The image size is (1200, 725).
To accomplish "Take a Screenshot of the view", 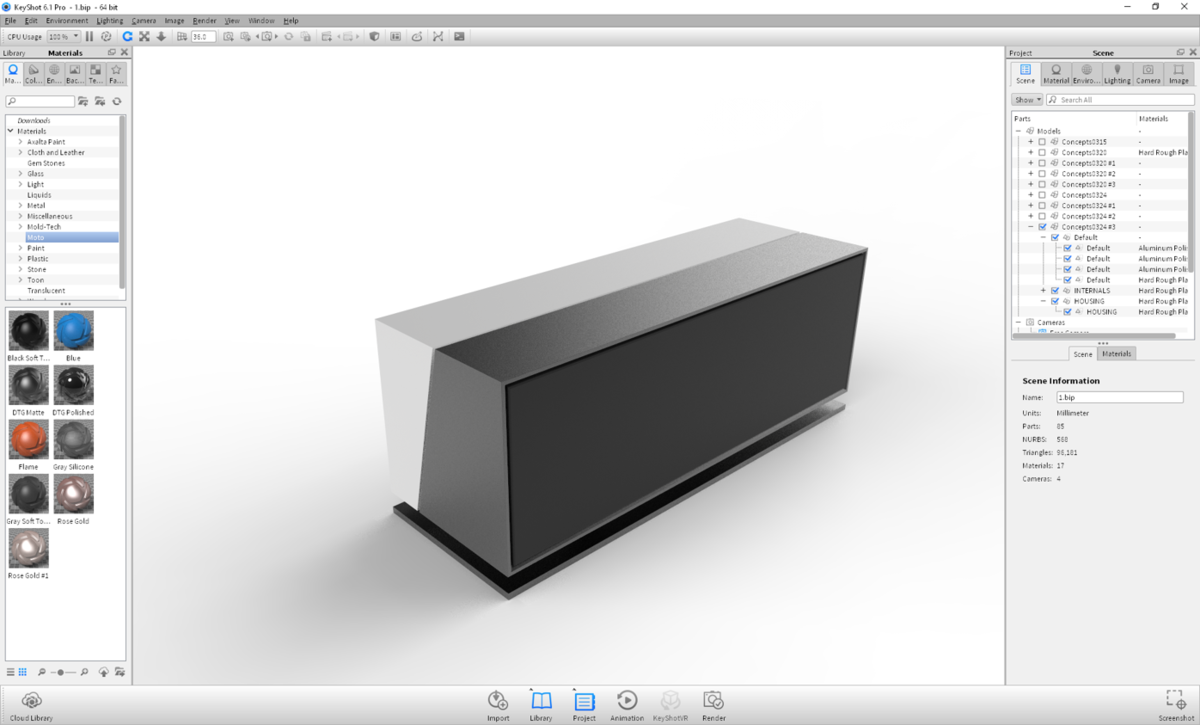I will [x=1175, y=705].
